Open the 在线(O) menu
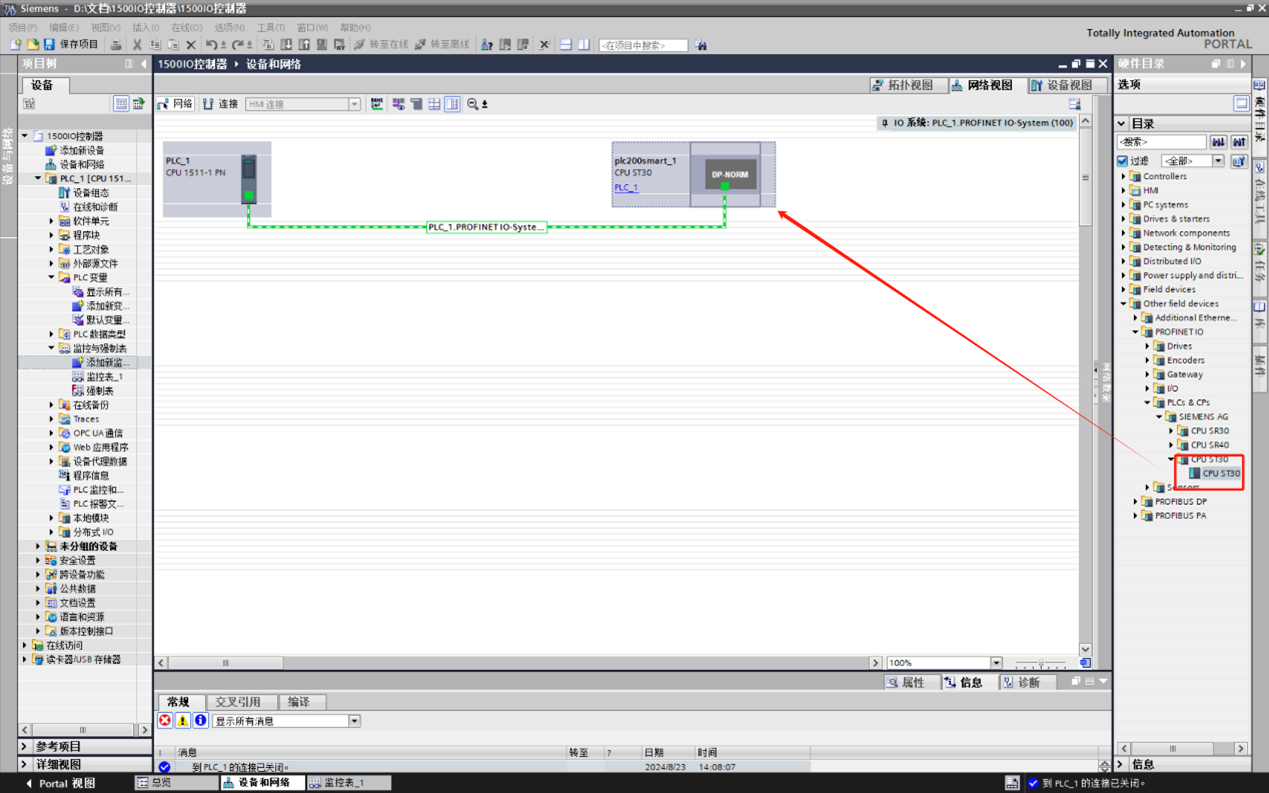1269x793 pixels. [186, 28]
